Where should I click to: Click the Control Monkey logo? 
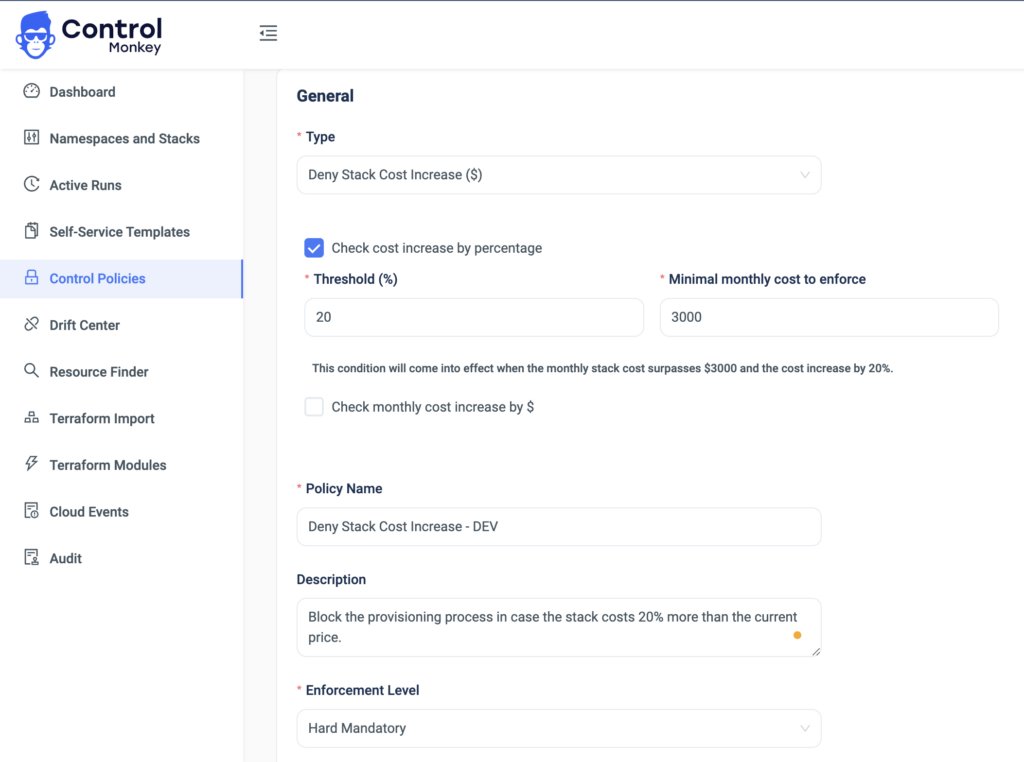(89, 35)
